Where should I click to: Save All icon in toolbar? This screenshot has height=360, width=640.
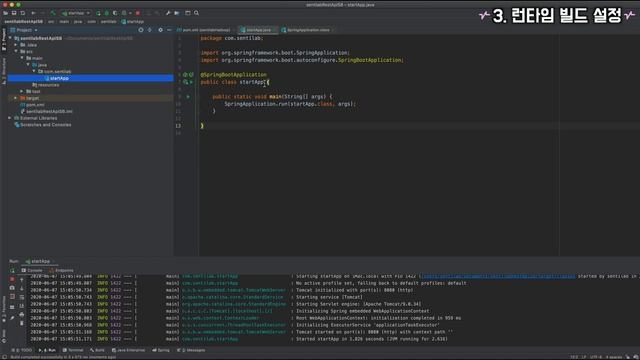pyautogui.click(x=14, y=13)
